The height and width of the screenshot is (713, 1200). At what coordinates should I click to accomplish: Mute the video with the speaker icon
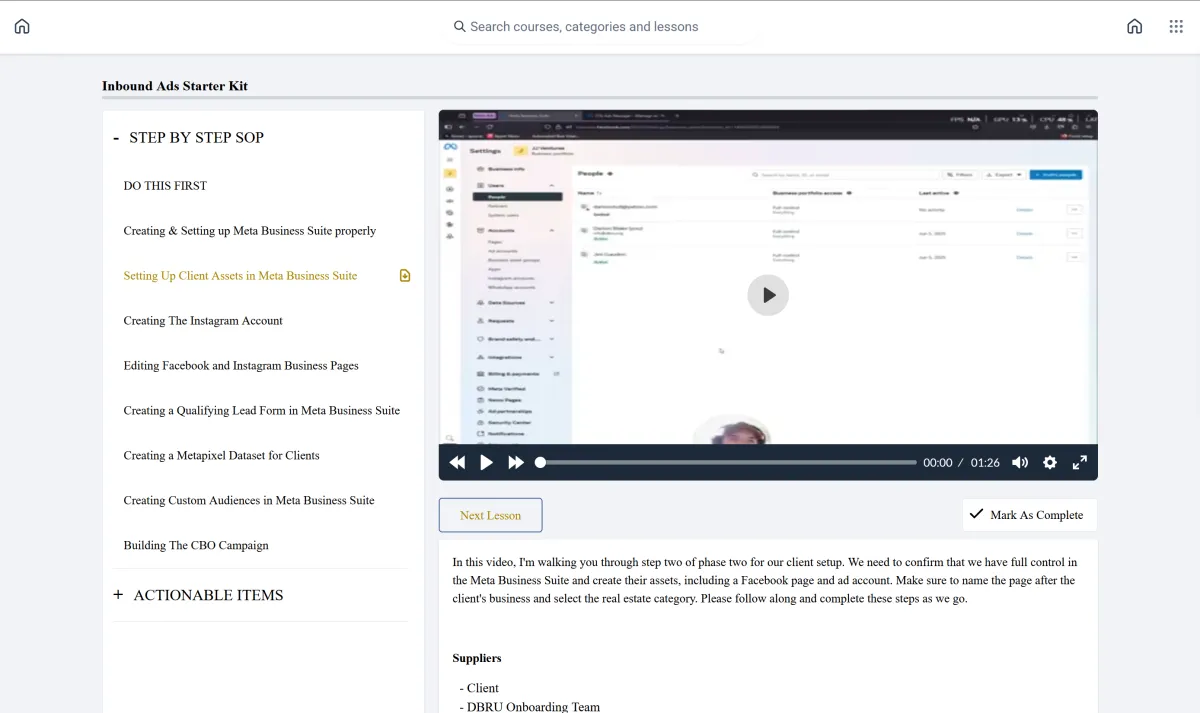[x=1020, y=462]
